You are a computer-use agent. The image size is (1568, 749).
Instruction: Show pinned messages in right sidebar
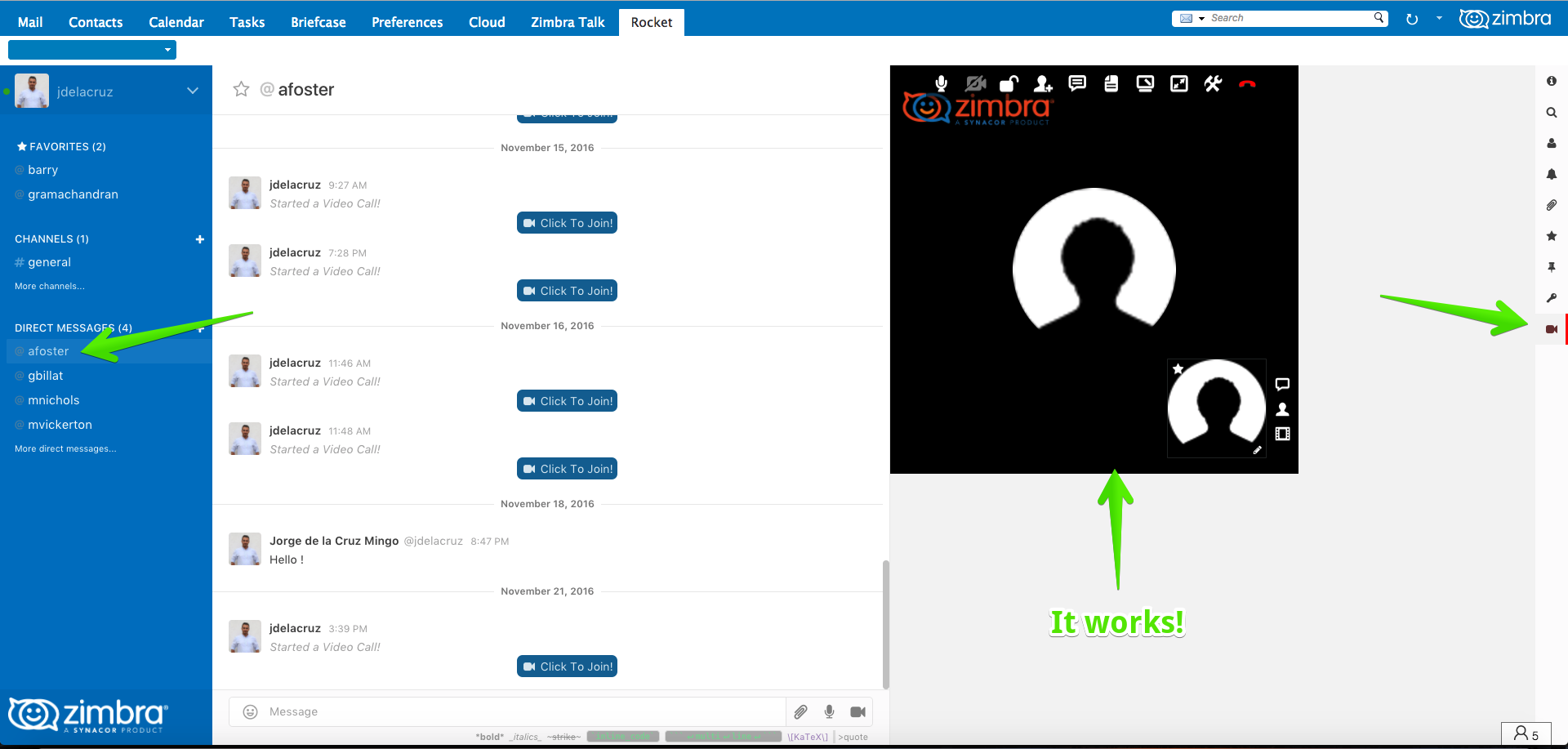(1551, 267)
